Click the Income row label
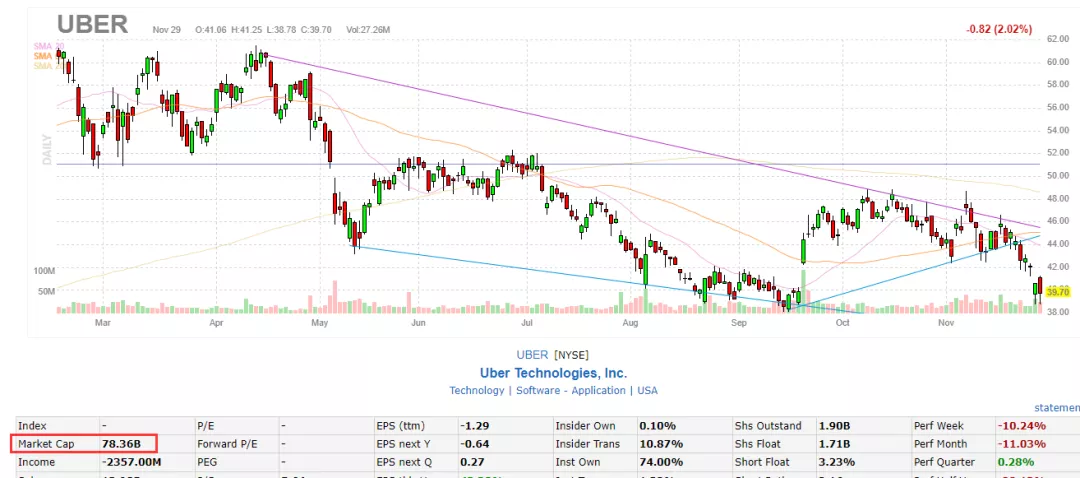The image size is (1080, 478). [x=35, y=461]
